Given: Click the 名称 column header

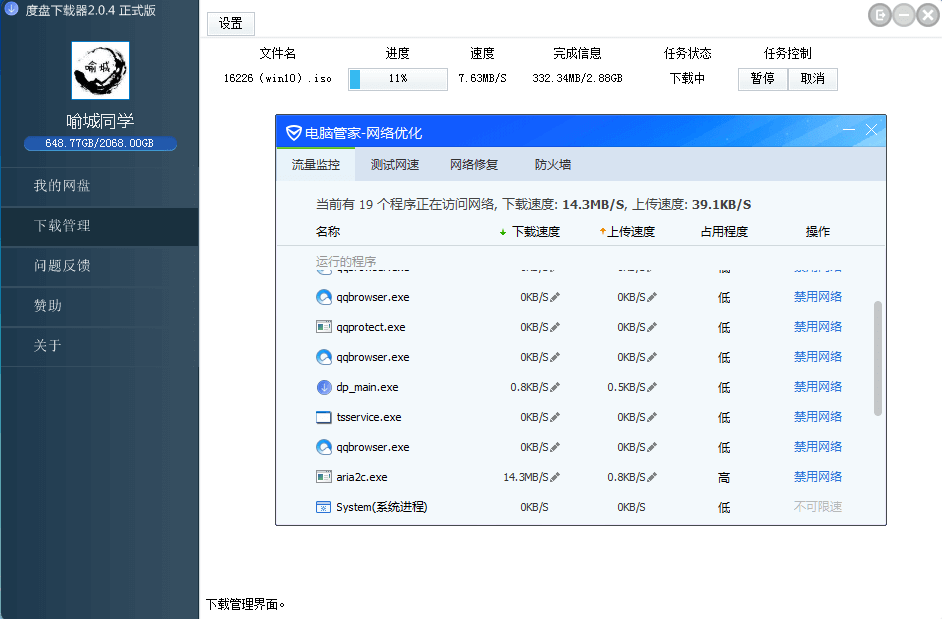Looking at the screenshot, I should tap(328, 232).
